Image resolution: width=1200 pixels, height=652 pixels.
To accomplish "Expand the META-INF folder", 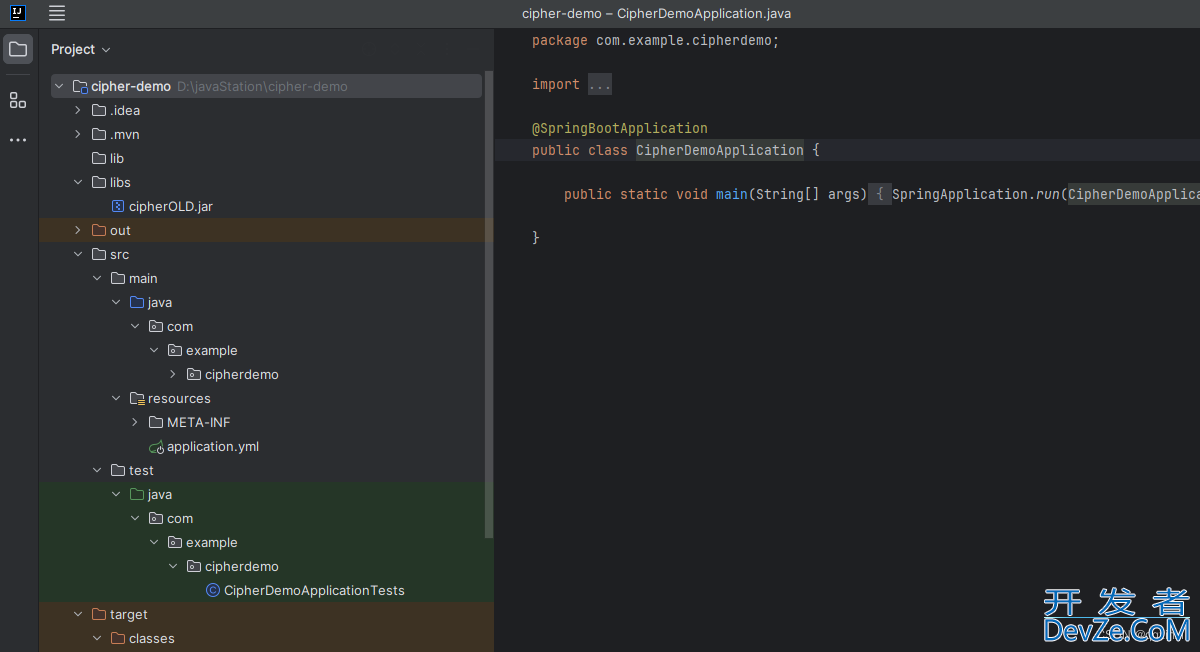I will 135,422.
